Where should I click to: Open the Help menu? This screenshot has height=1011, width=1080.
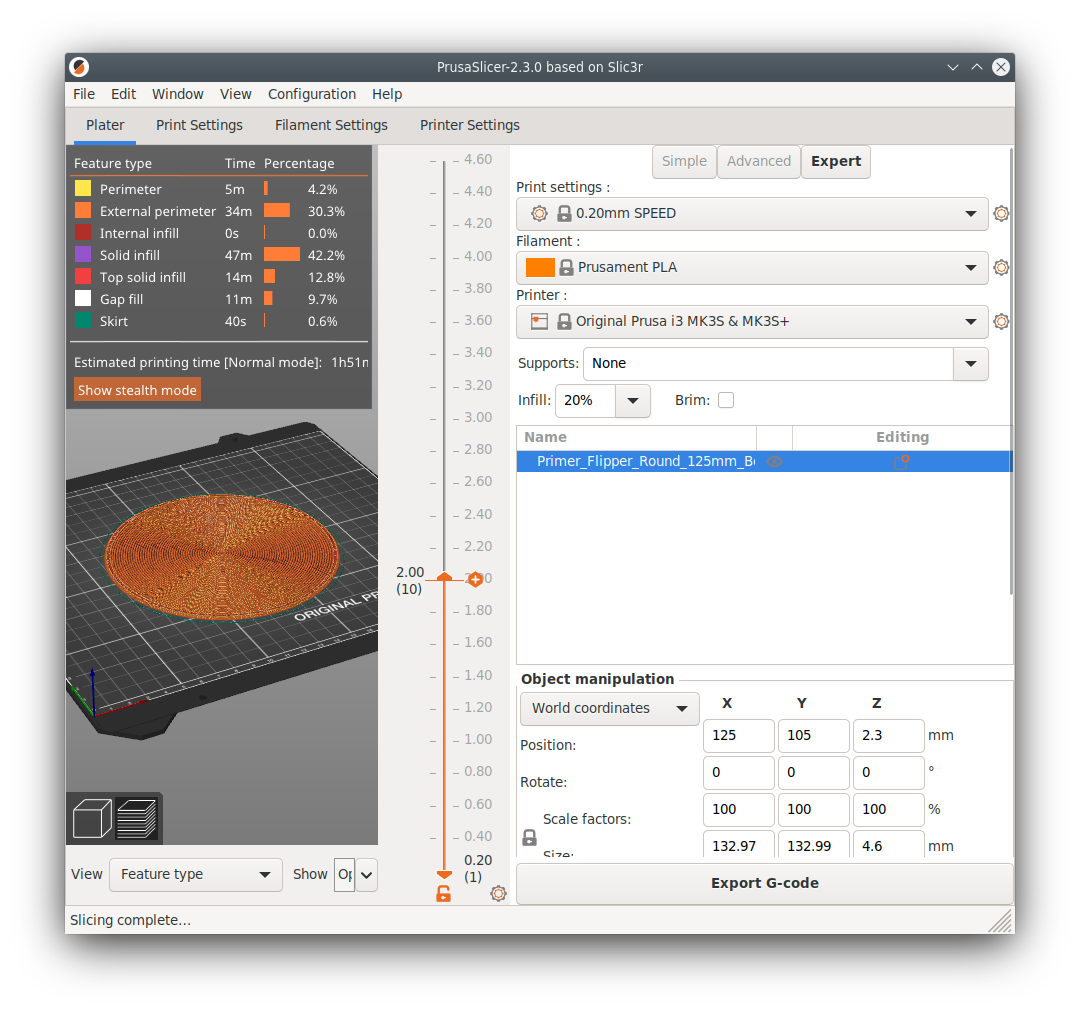(387, 94)
